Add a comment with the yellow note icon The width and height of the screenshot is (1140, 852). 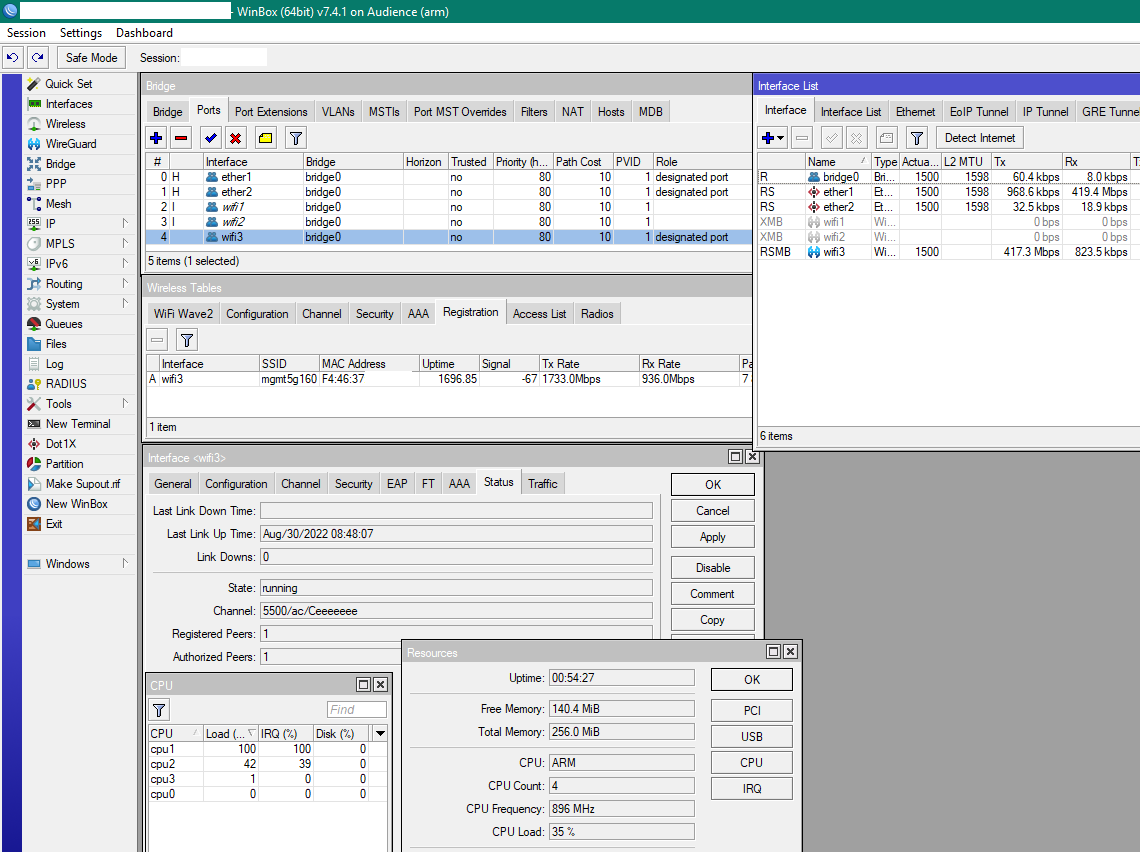[265, 138]
